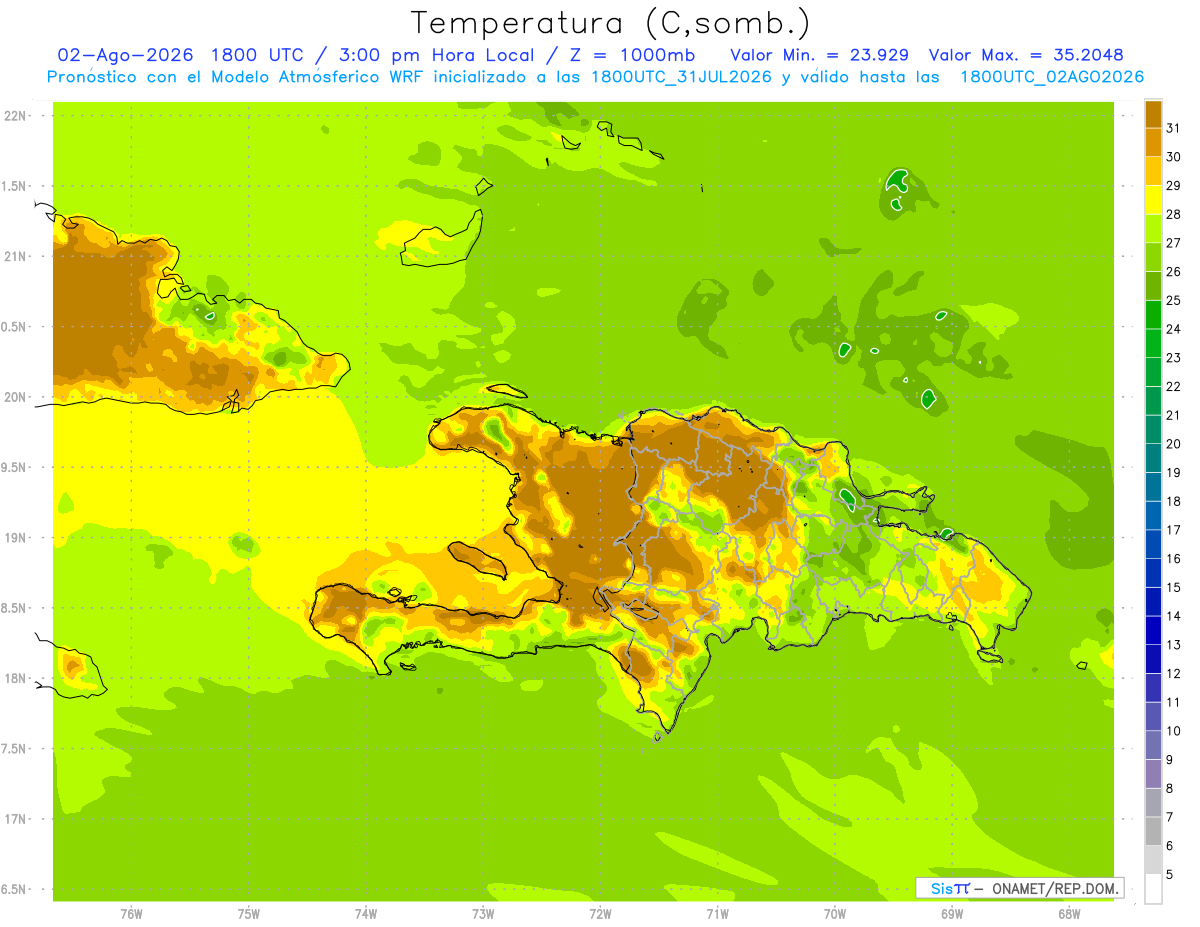Click the '70W' longitude label
The height and width of the screenshot is (927, 1200).
coord(834,914)
